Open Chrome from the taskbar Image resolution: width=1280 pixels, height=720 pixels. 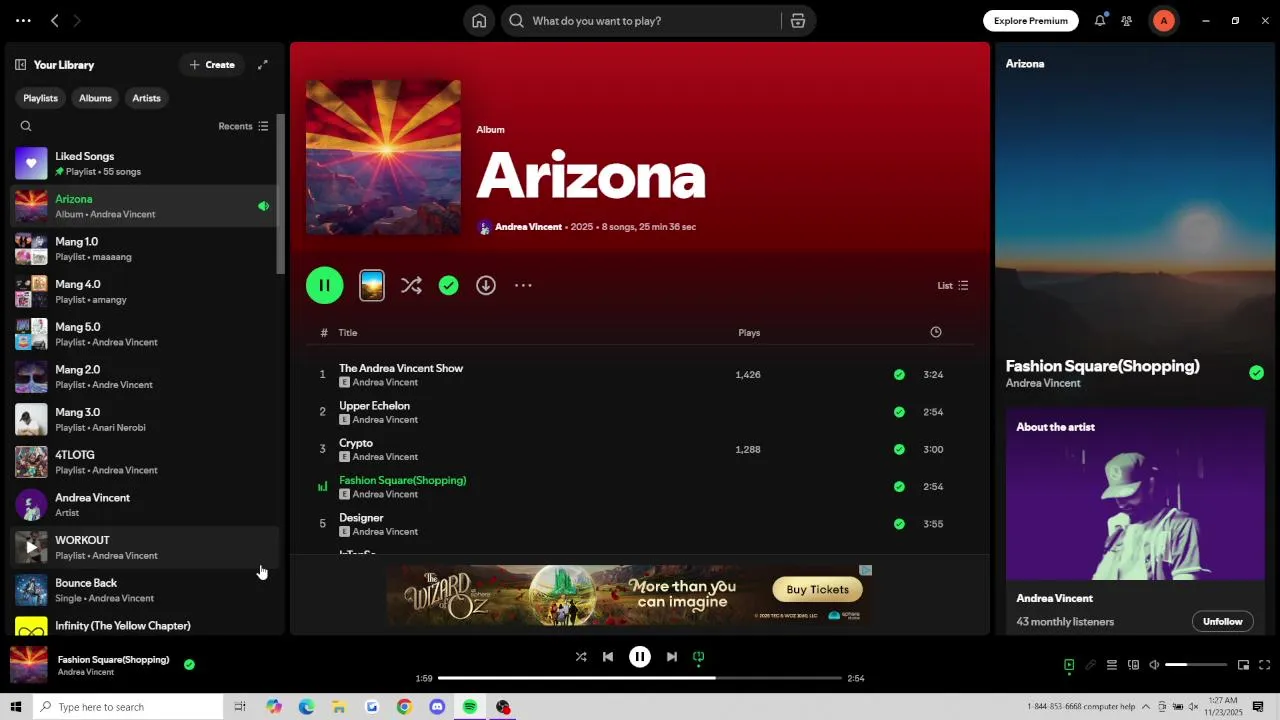tap(404, 707)
